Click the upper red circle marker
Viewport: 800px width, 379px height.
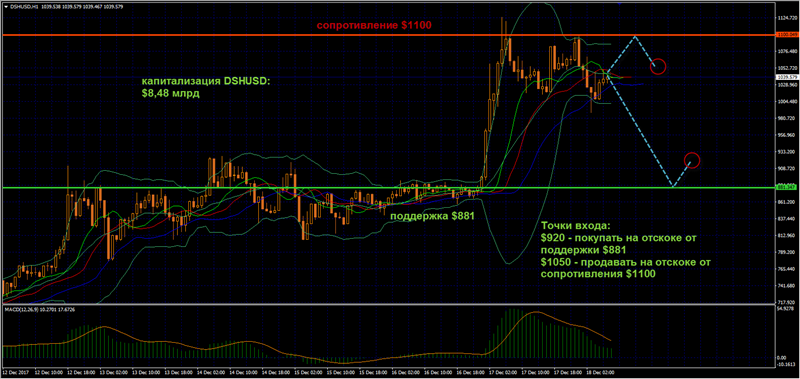(658, 66)
